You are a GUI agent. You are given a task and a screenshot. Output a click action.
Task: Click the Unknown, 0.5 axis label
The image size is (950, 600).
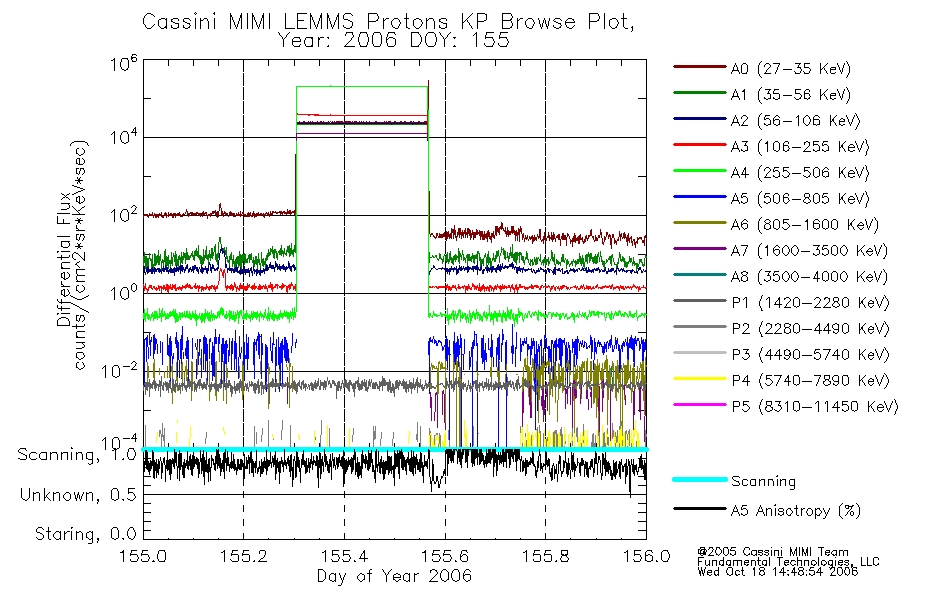[x=78, y=495]
